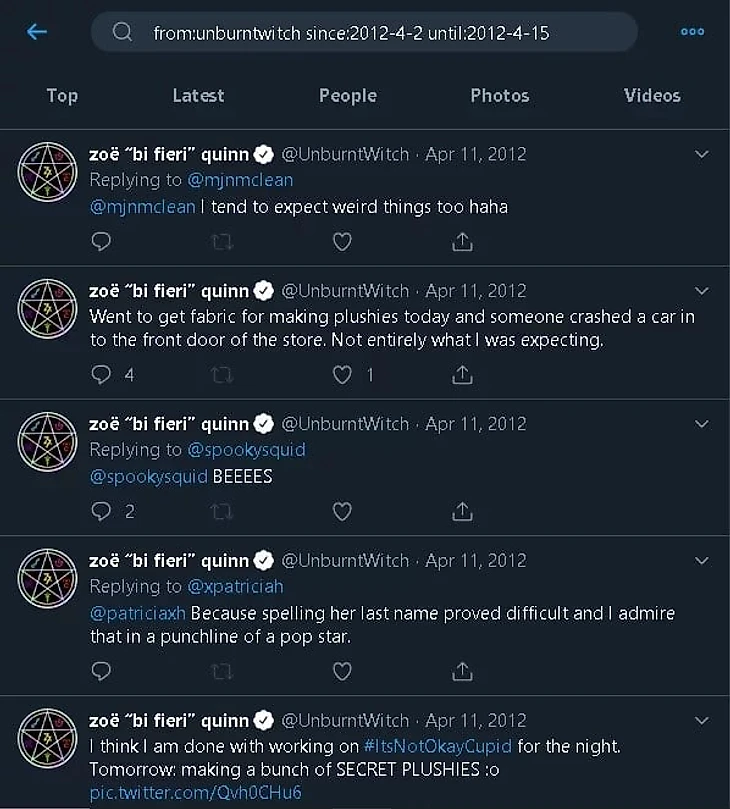This screenshot has width=730, height=809.
Task: Retweet the 'expect weird things too' tweet
Action: pos(221,241)
